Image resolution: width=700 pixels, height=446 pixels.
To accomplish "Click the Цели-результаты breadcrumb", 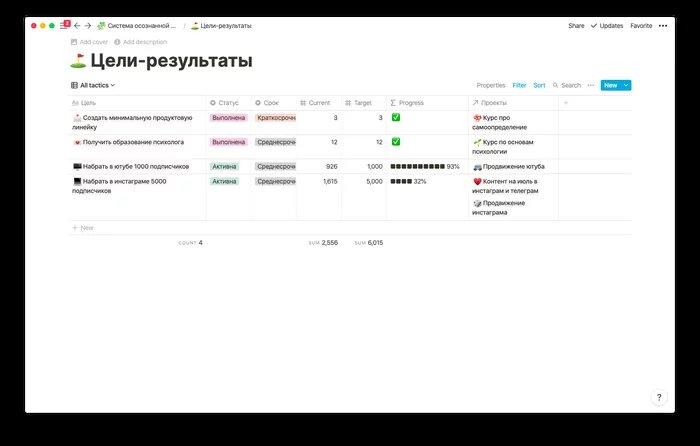I will 221,26.
